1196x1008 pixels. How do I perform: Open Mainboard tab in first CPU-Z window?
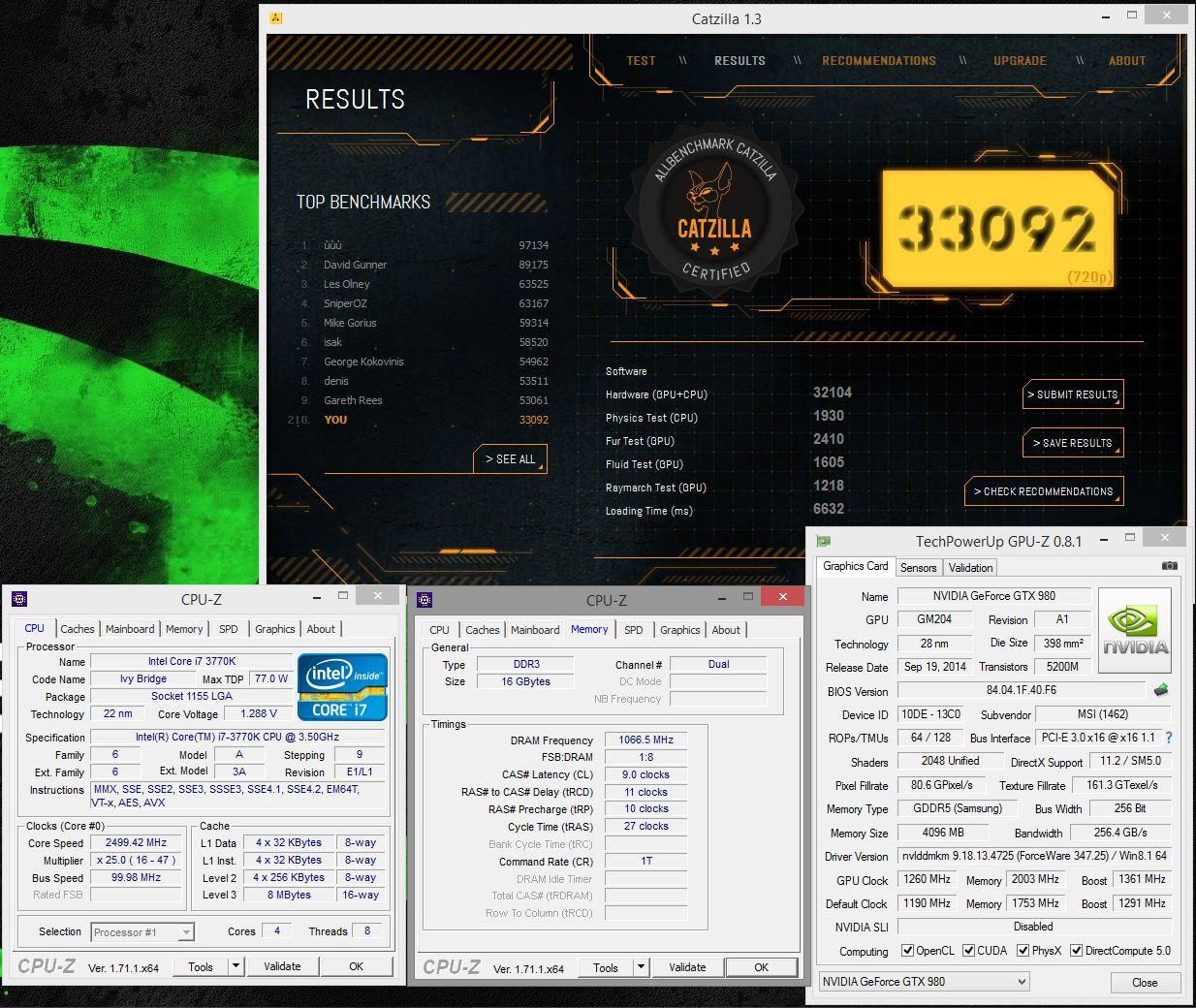point(130,629)
